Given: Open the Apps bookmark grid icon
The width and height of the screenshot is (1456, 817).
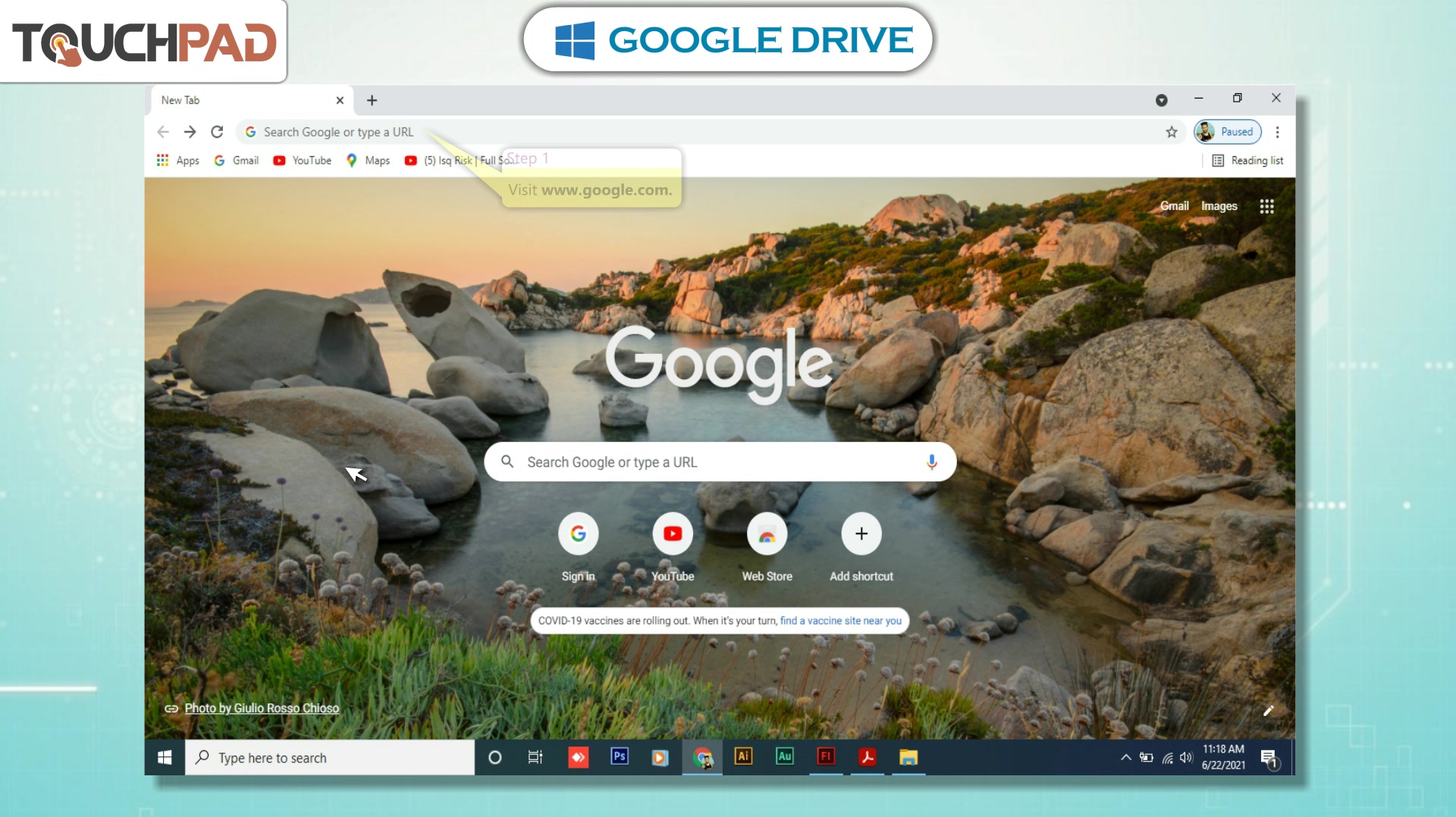Looking at the screenshot, I should point(177,160).
